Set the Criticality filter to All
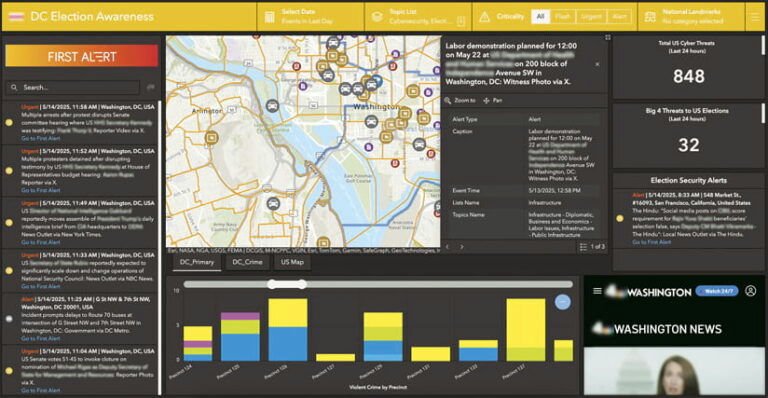The width and height of the screenshot is (768, 398). (x=540, y=17)
